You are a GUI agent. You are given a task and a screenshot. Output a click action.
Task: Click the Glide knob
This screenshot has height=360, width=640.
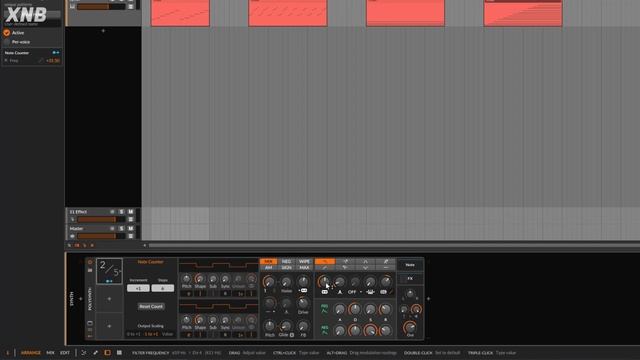(x=286, y=326)
